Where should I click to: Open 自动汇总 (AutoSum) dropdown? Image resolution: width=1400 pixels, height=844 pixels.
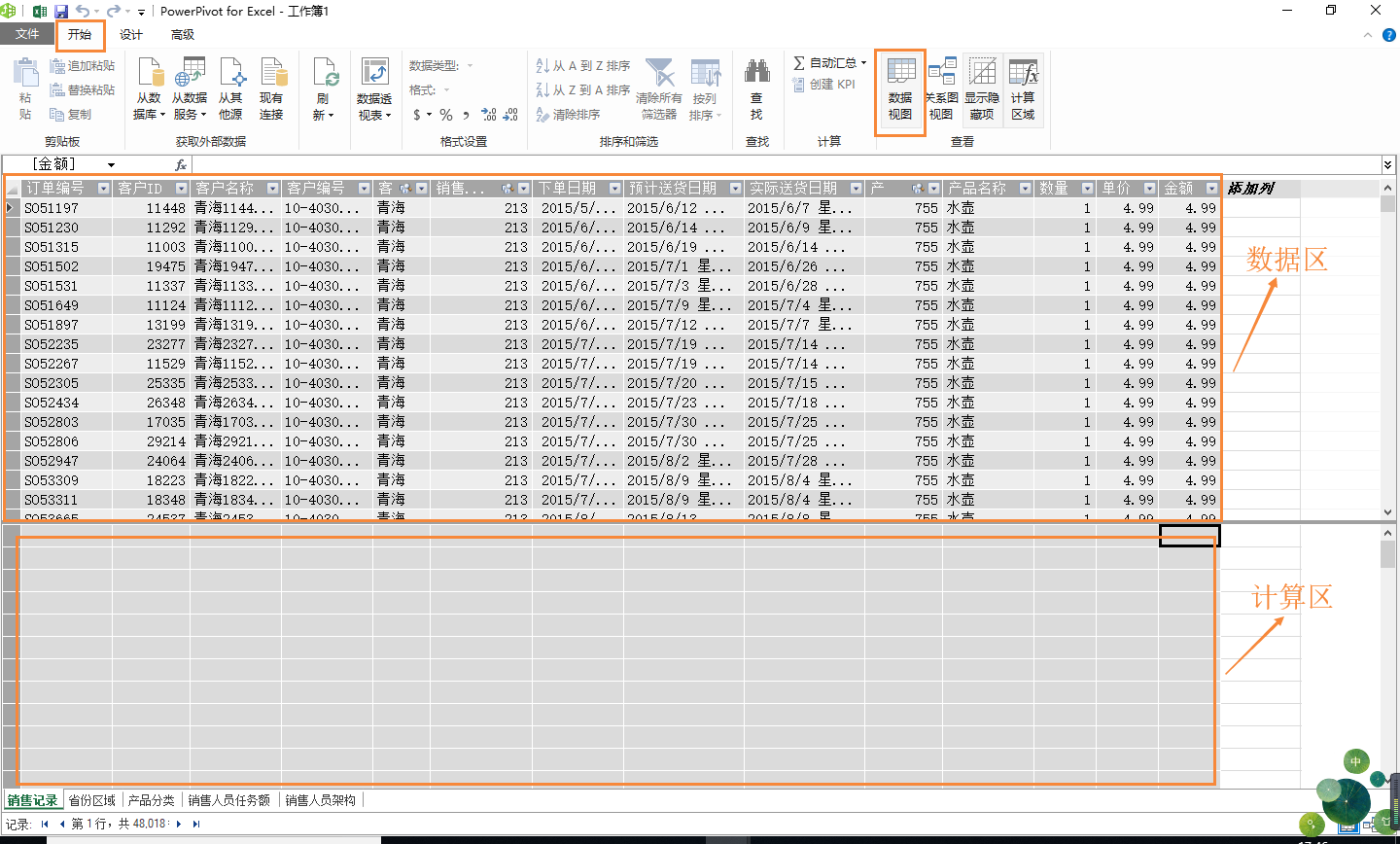[x=829, y=62]
